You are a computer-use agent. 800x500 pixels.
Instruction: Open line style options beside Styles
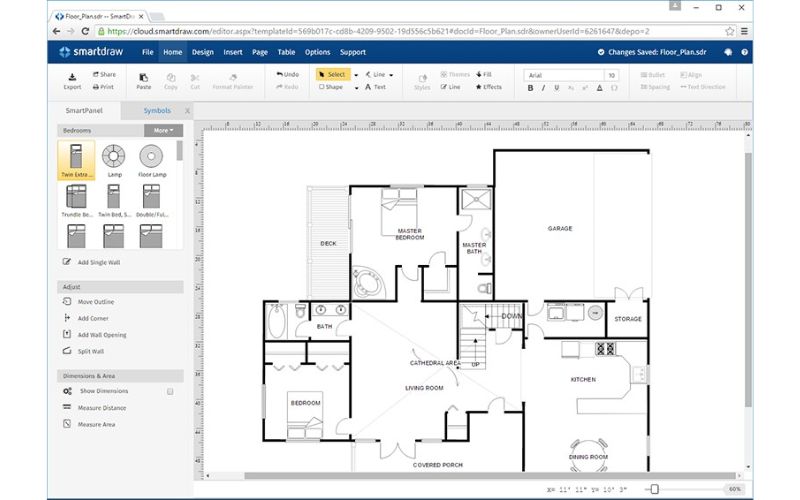coord(451,87)
